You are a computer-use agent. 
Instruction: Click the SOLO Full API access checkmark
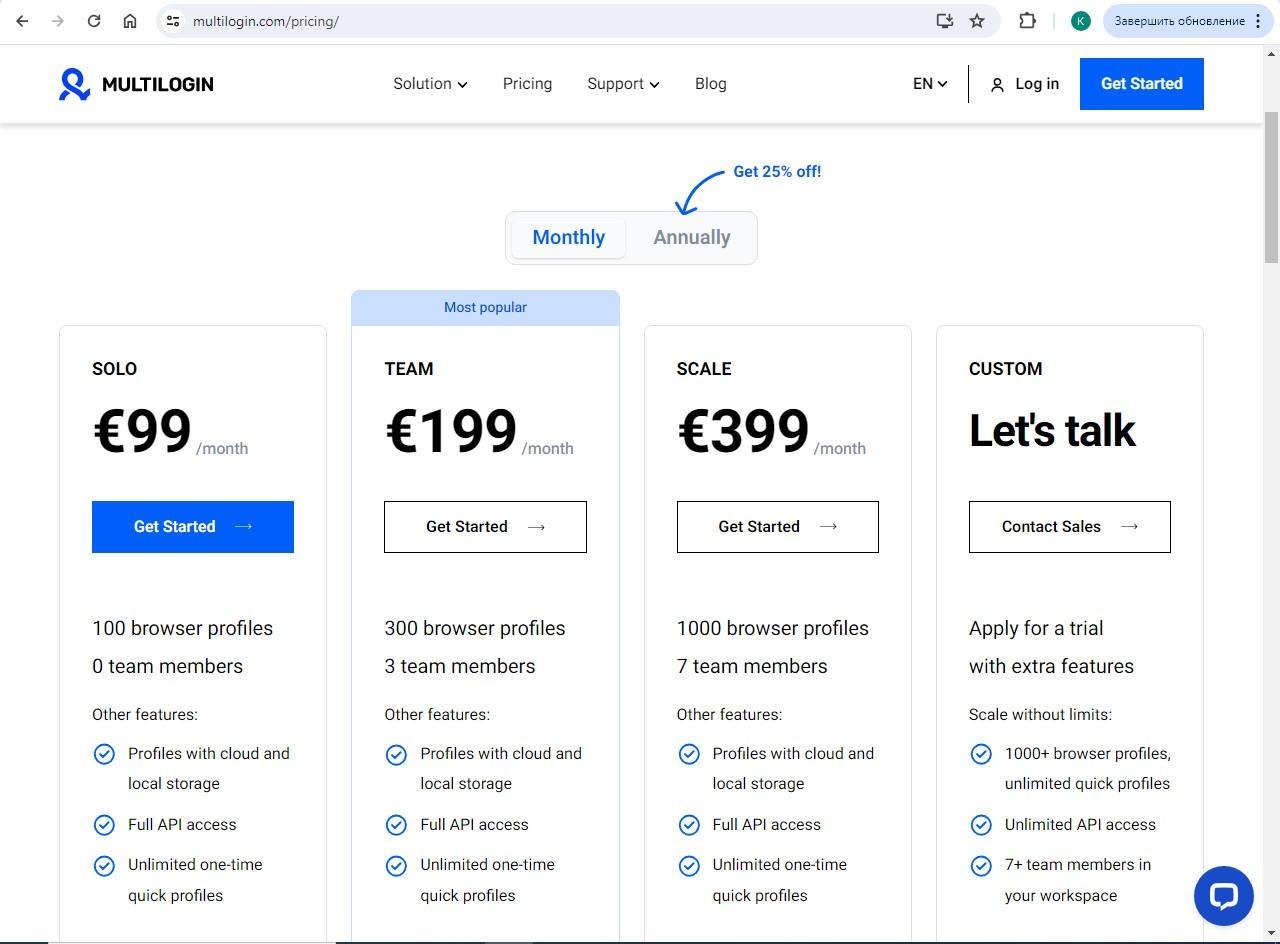104,825
